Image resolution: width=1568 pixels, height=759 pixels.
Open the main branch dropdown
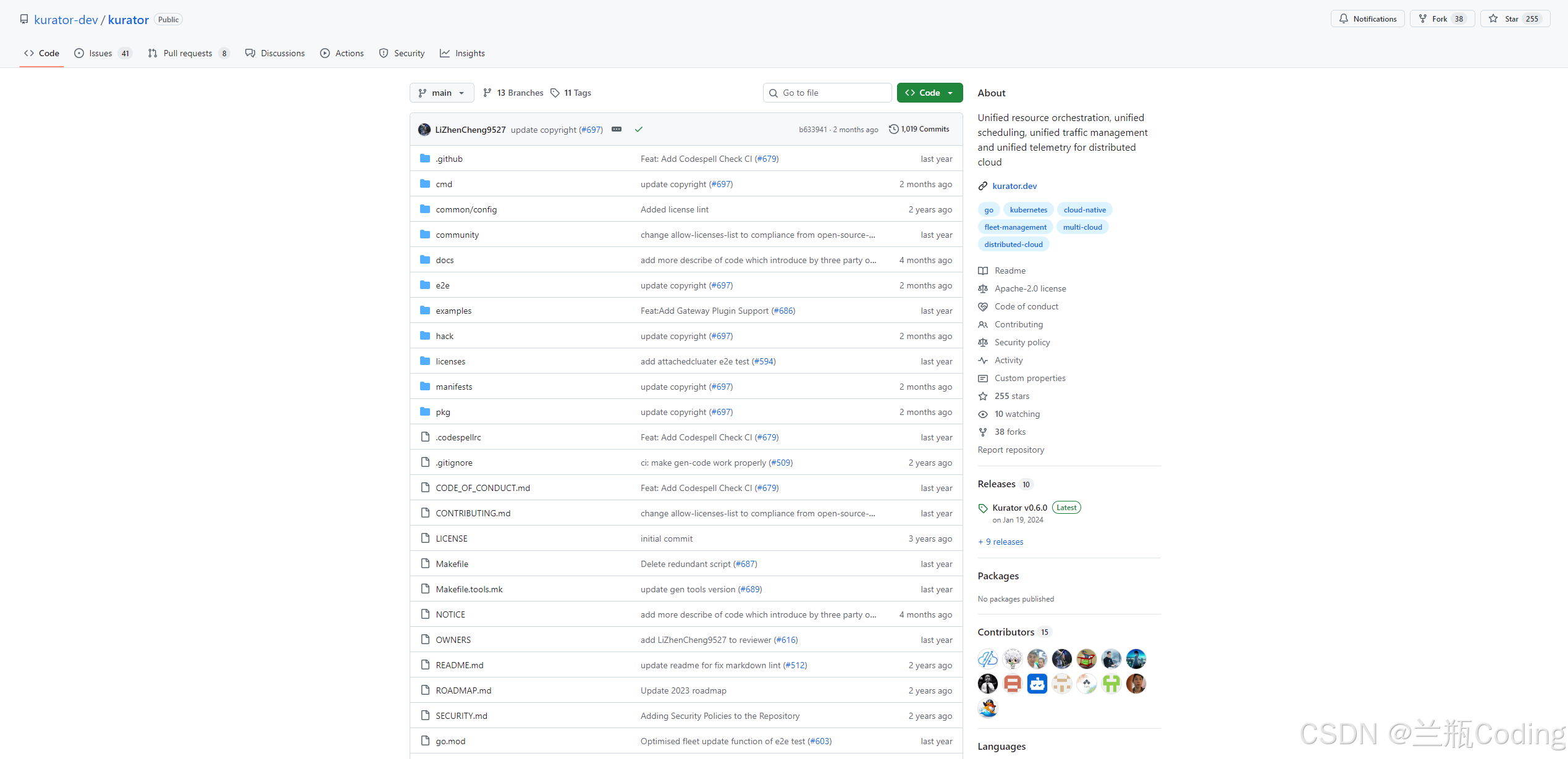tap(441, 93)
